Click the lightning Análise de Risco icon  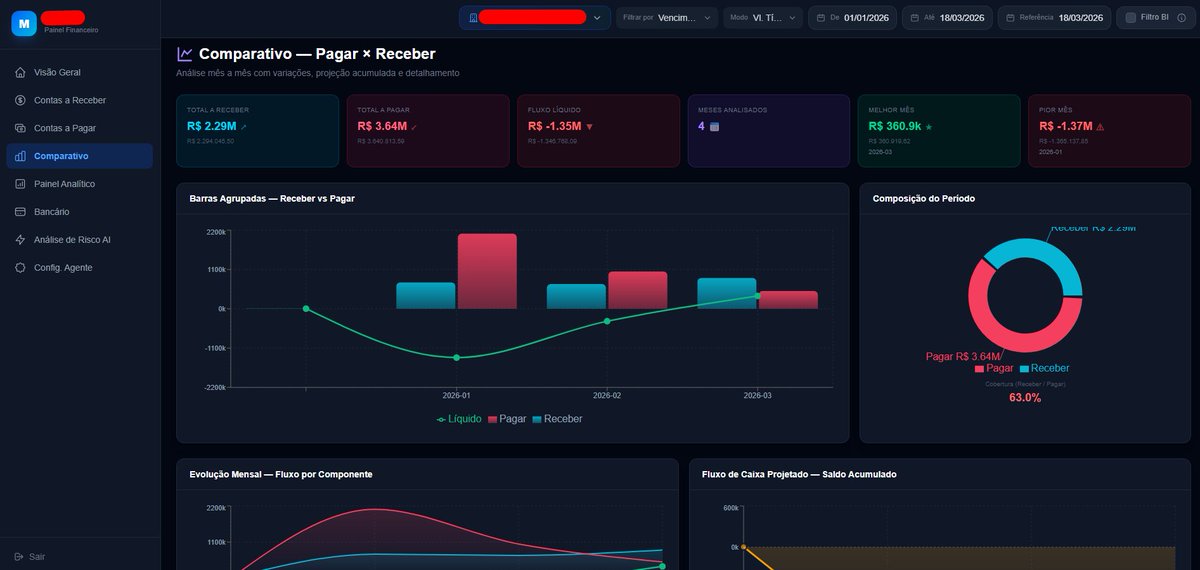[21, 240]
